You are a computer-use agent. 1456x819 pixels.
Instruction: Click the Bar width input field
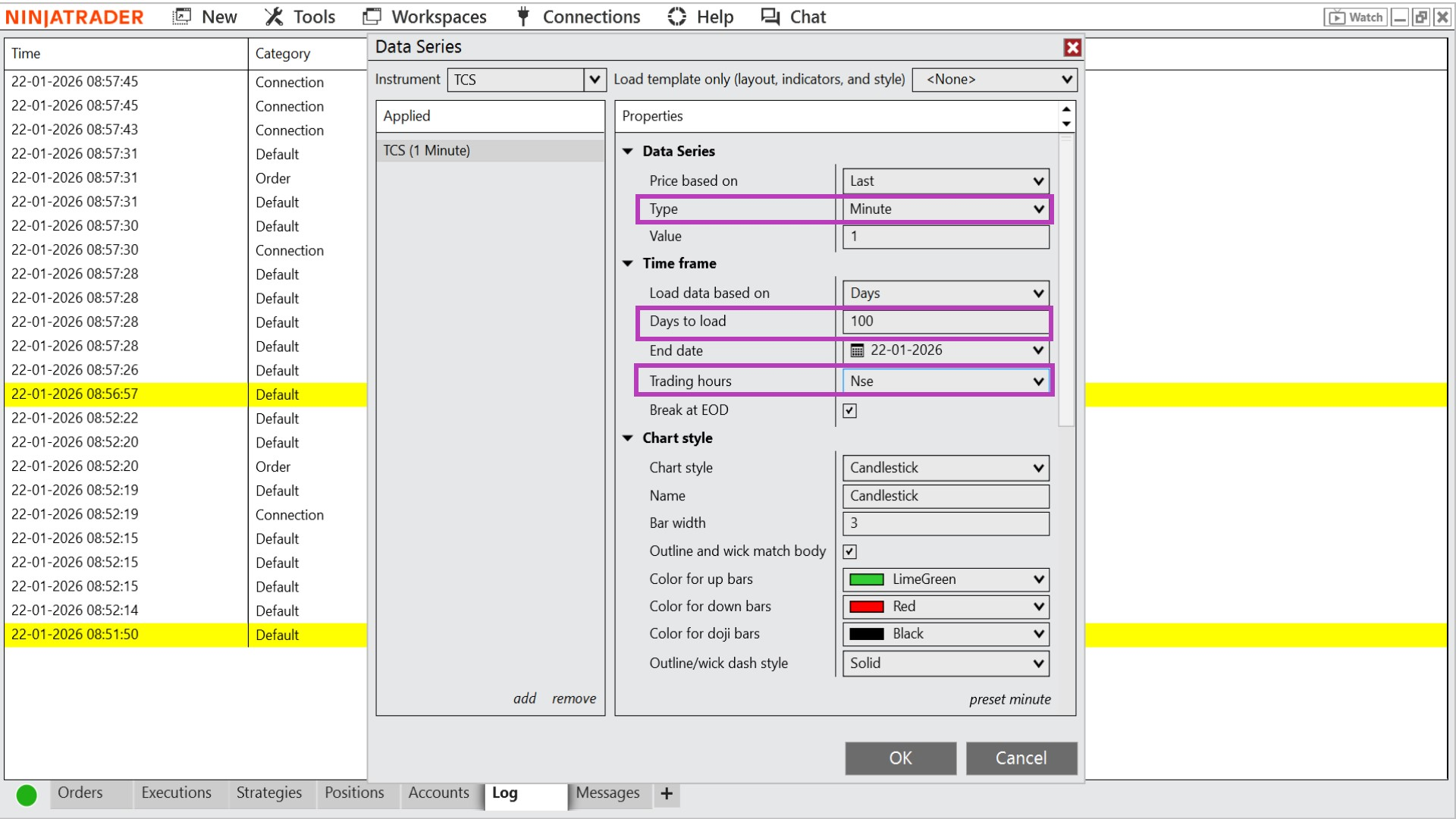(x=946, y=523)
